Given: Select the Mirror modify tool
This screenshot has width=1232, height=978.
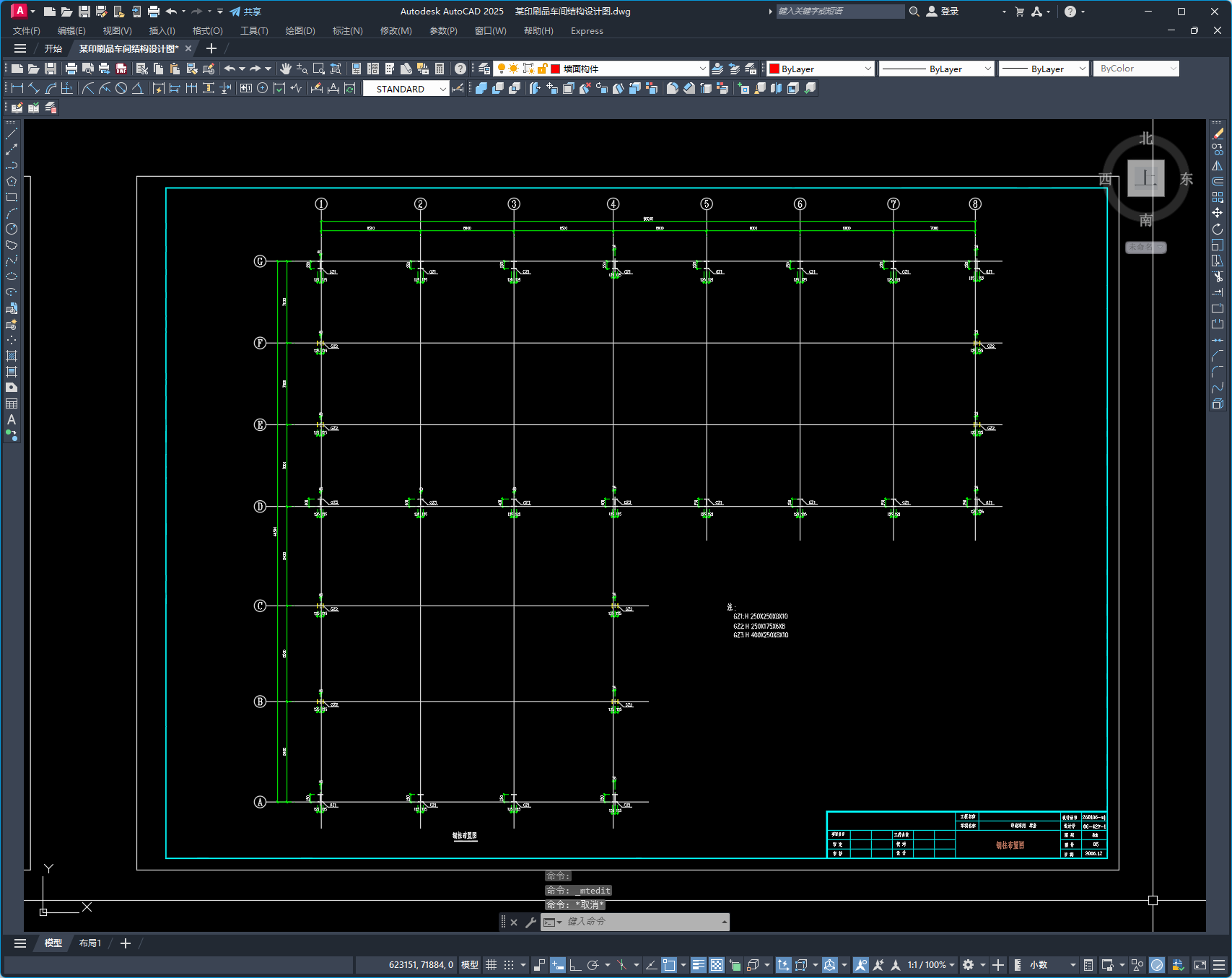Looking at the screenshot, I should [x=1218, y=165].
